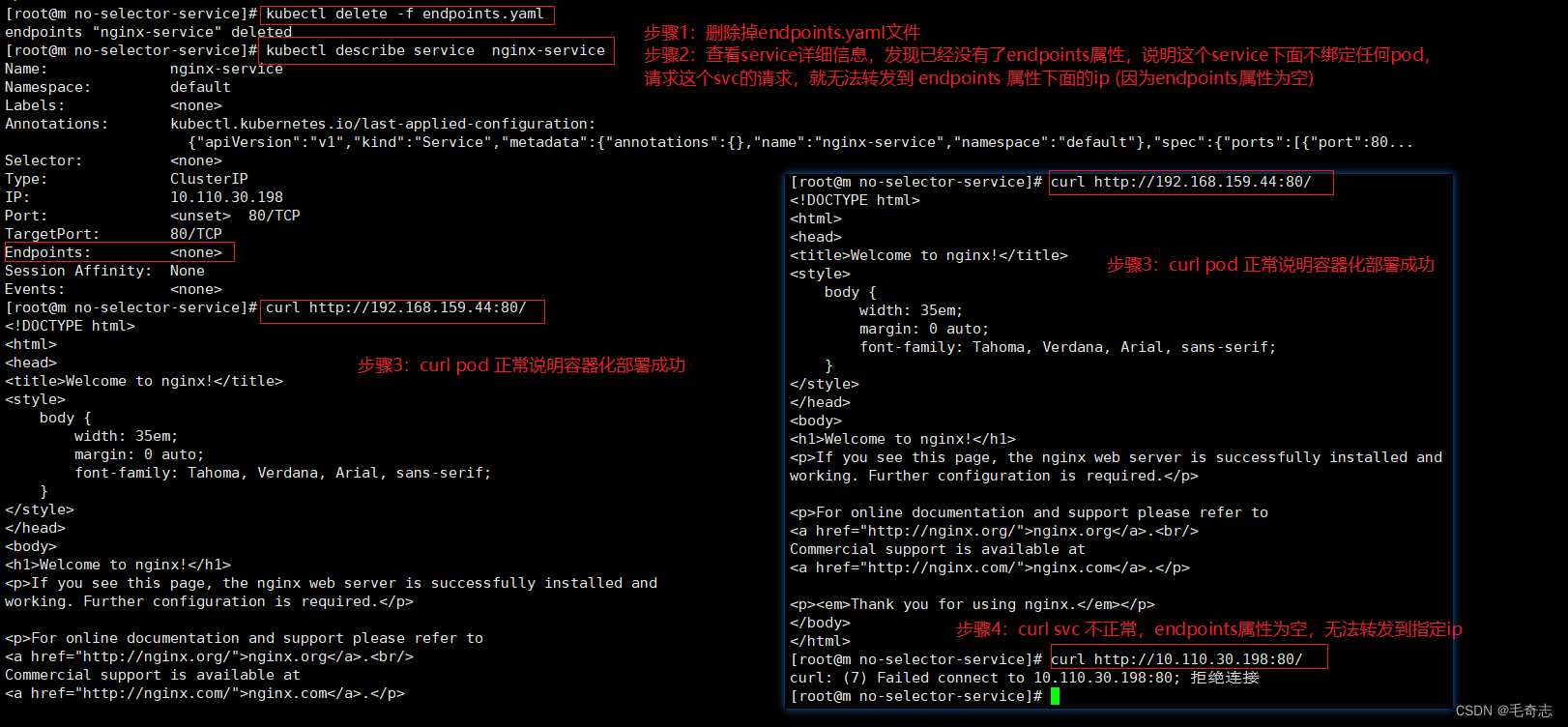This screenshot has width=1568, height=727.
Task: Click the title 'Welcome to nginx!' line in right terminal
Action: click(929, 255)
